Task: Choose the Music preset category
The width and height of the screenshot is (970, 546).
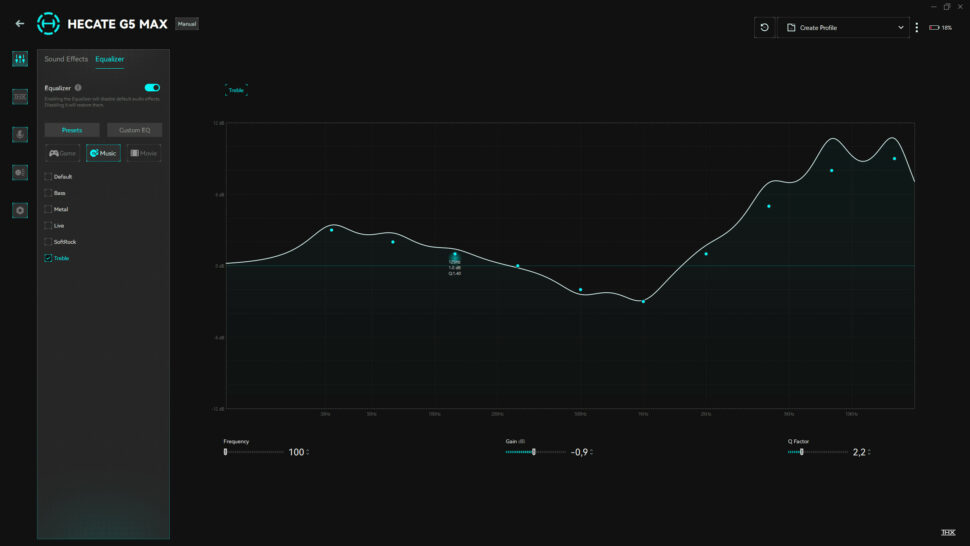Action: 103,153
